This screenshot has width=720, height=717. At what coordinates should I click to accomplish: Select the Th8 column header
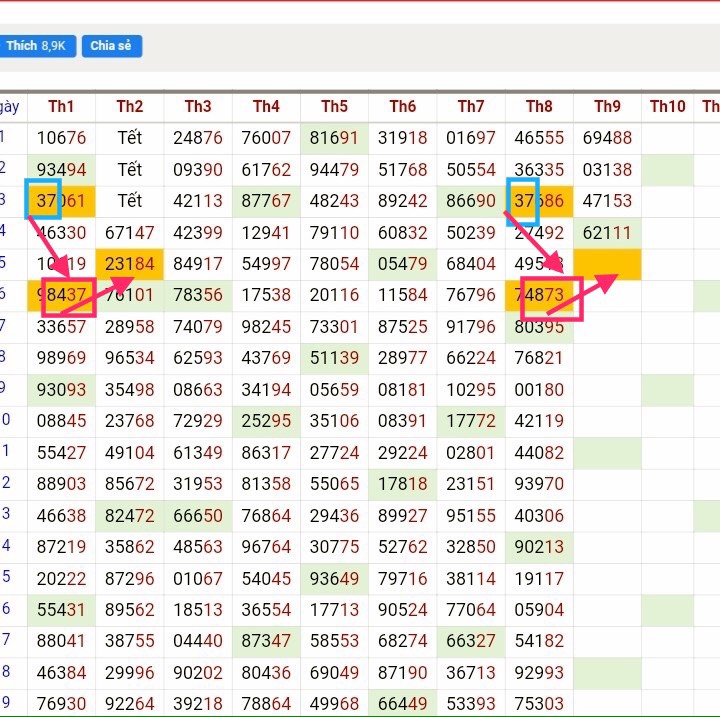539,106
